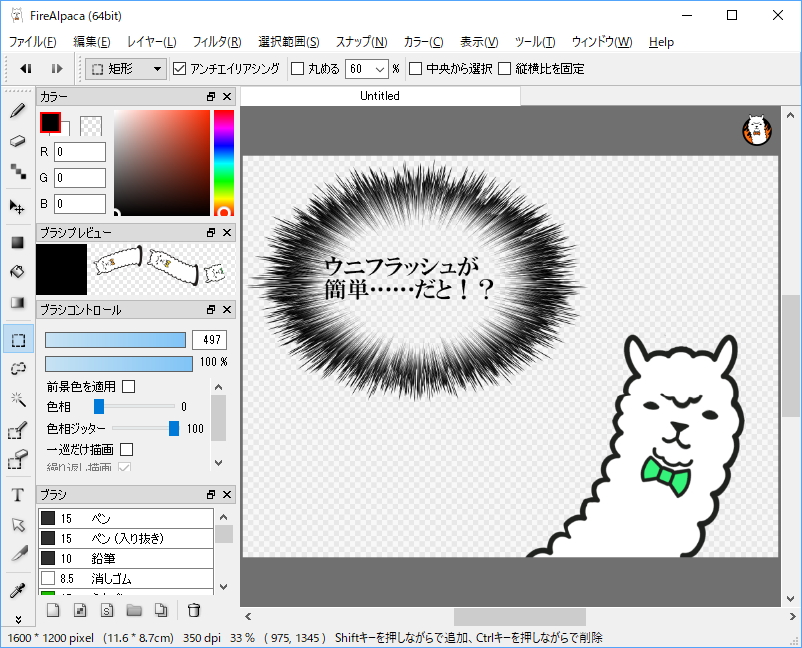Screen dimensions: 802x648
Task: Click the brush list scroll down arrow
Action: click(224, 587)
